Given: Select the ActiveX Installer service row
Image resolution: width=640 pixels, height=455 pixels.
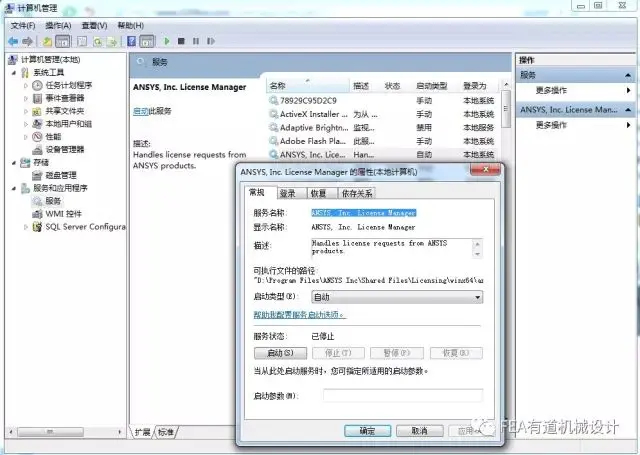Looking at the screenshot, I should [x=382, y=114].
